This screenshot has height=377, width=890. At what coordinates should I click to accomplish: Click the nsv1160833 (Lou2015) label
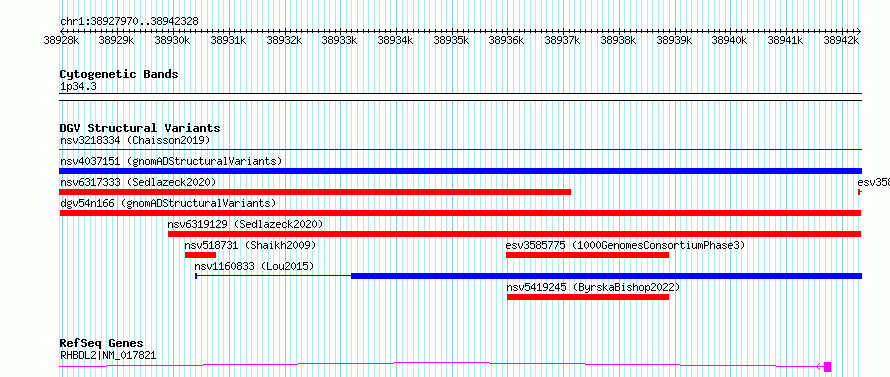pyautogui.click(x=254, y=266)
